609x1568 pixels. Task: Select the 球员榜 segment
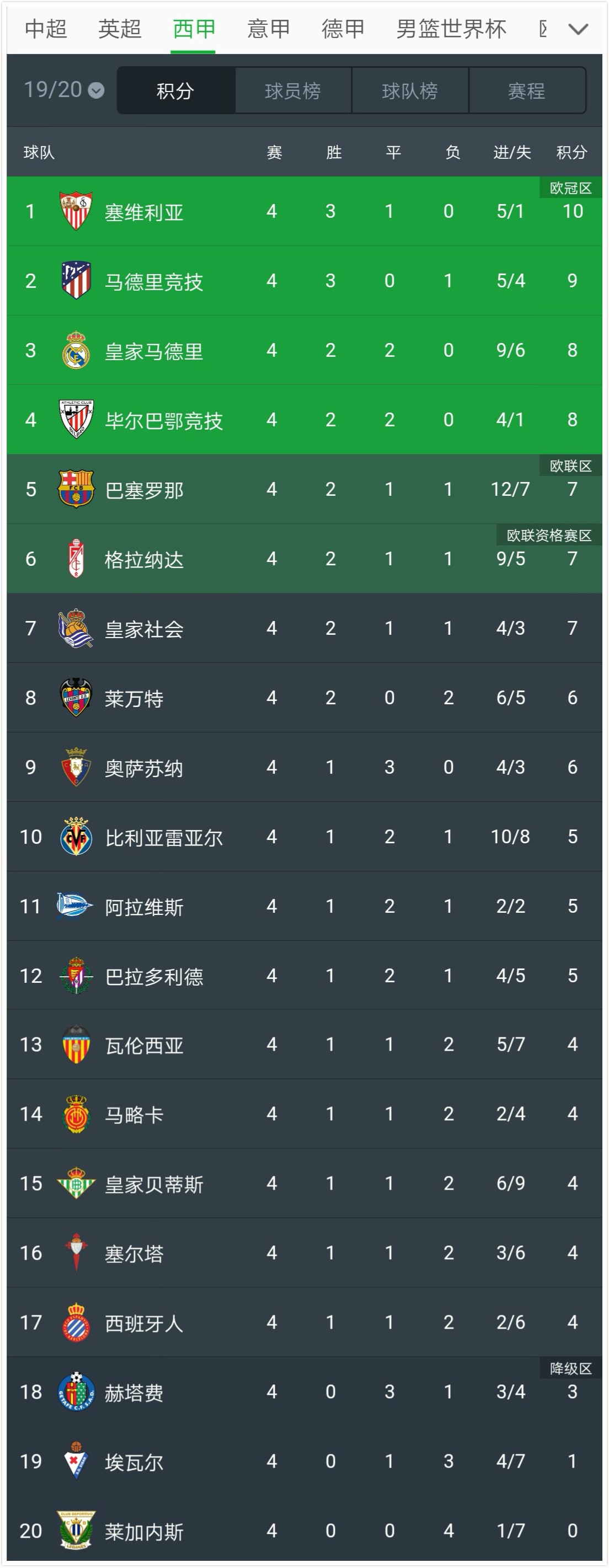[293, 90]
